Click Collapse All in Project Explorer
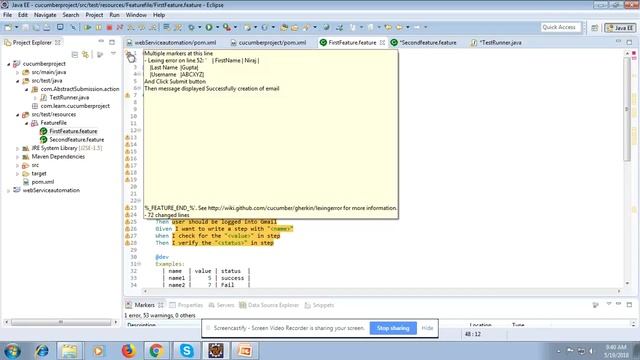Screen dimensions: 640x360 click(75, 54)
